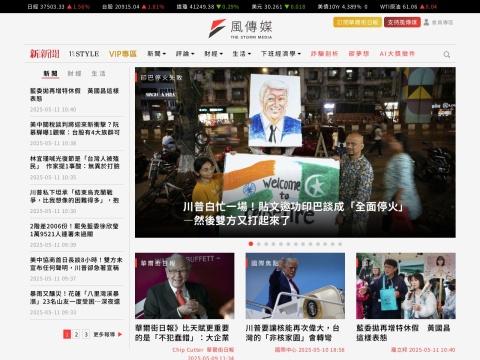The height and width of the screenshot is (360, 480).
Task: Open the sidebar headline beginning 暴雨又釀災
Action: pos(75,298)
